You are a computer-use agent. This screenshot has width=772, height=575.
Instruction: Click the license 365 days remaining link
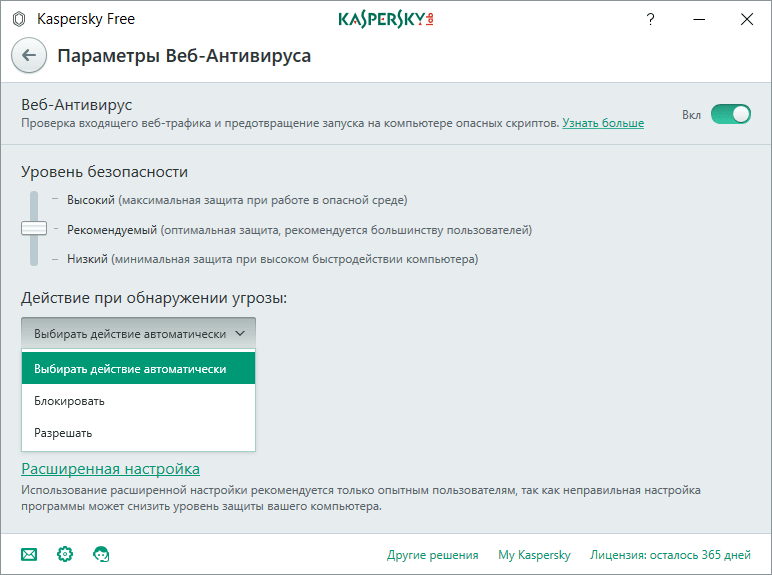point(671,555)
